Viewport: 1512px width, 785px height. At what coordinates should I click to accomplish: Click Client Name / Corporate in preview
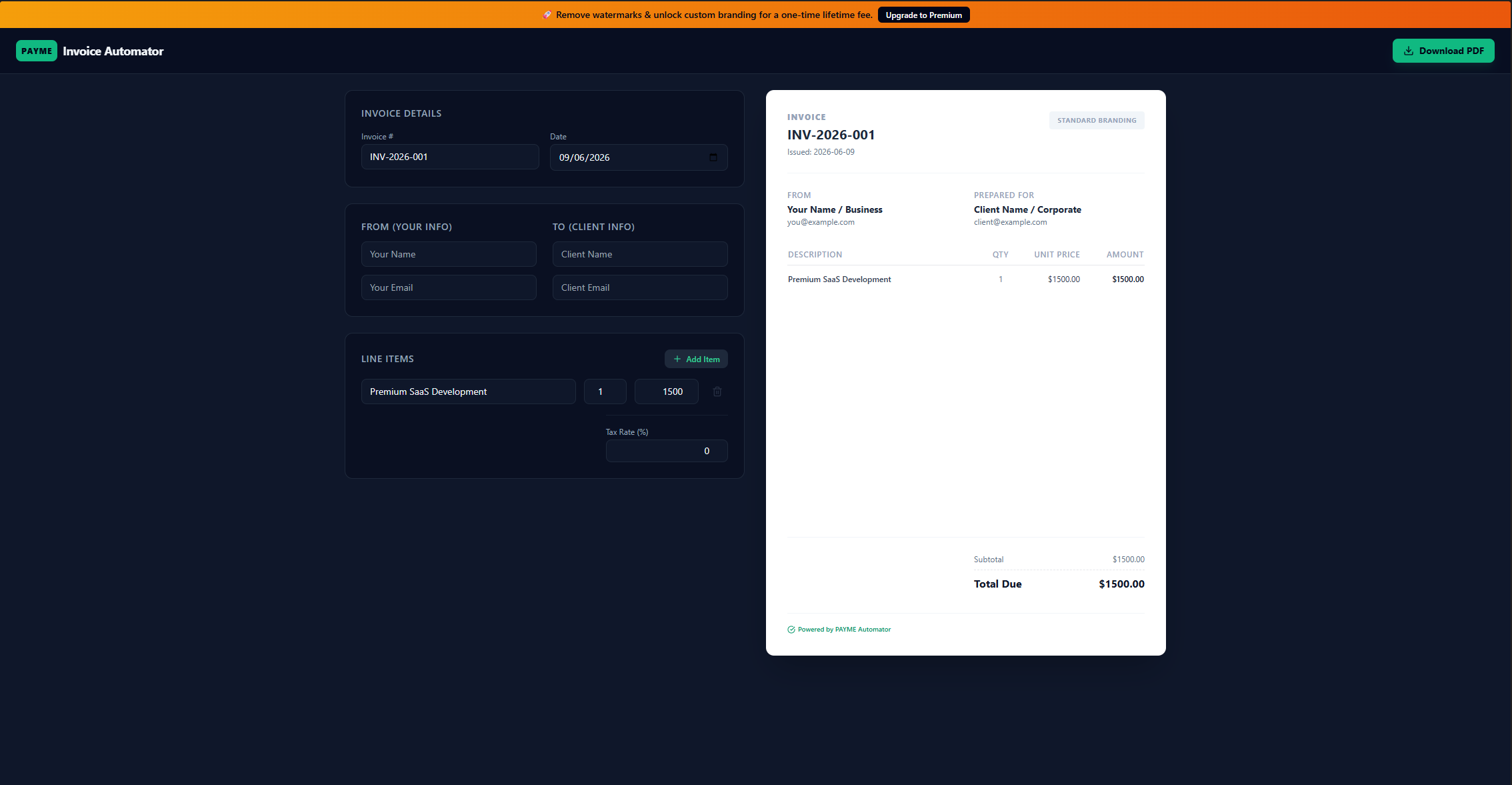point(1027,209)
